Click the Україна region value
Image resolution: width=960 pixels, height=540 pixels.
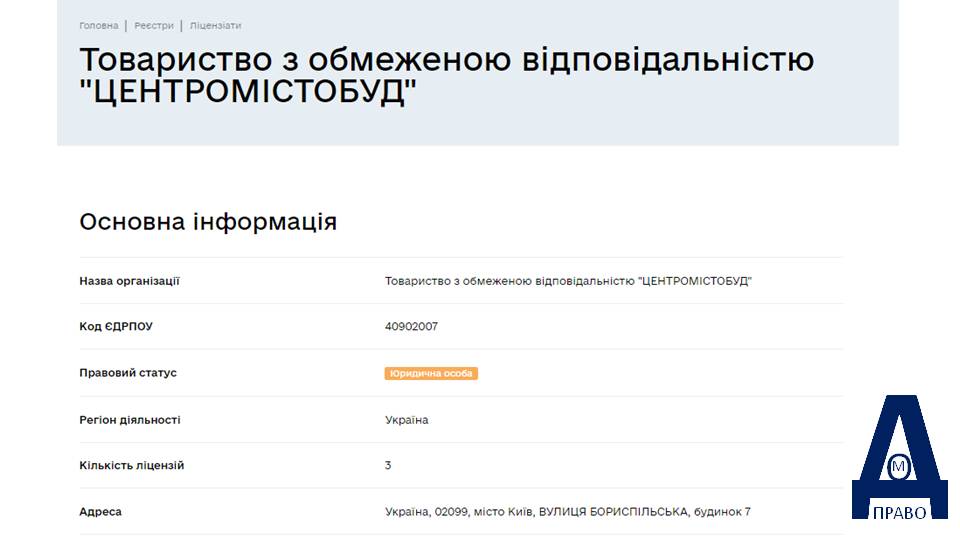(x=407, y=420)
